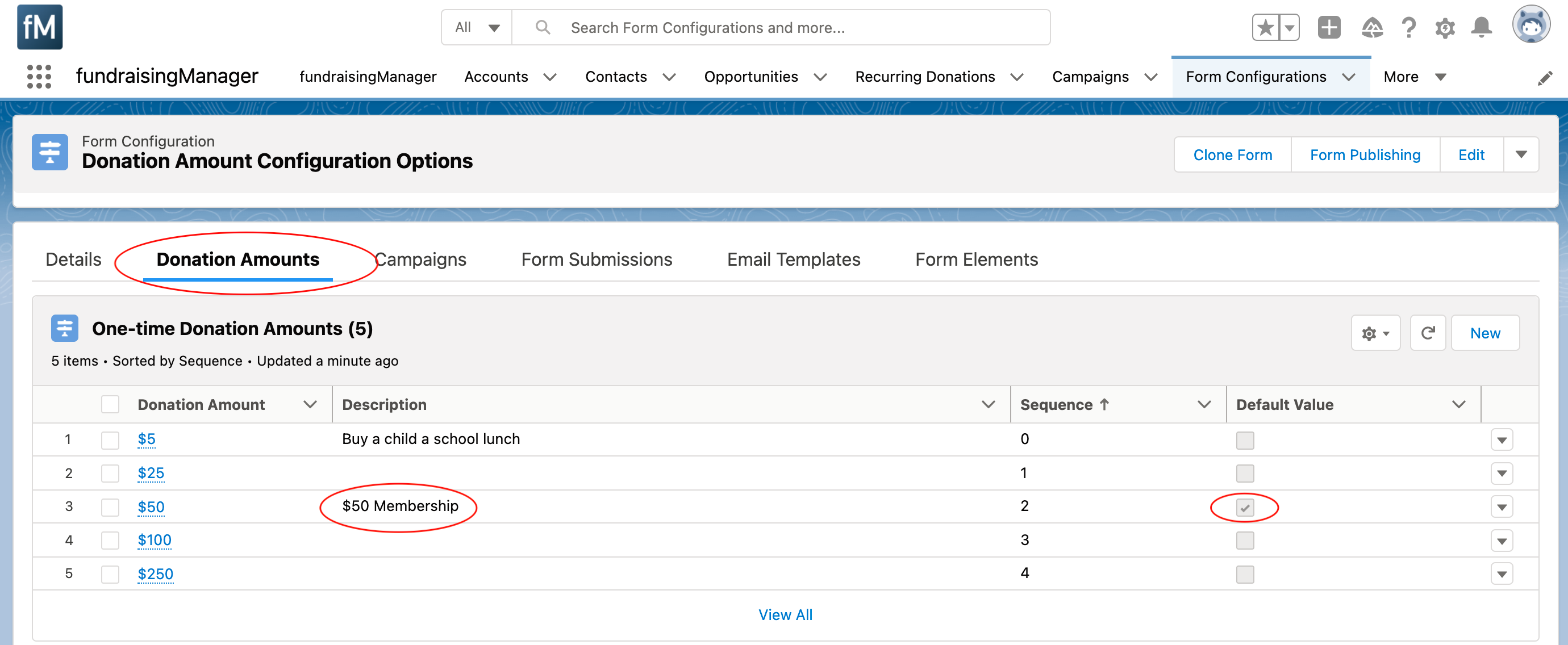Tick the select-all checkbox in table header
Screen dimensions: 1568x645
coord(110,405)
